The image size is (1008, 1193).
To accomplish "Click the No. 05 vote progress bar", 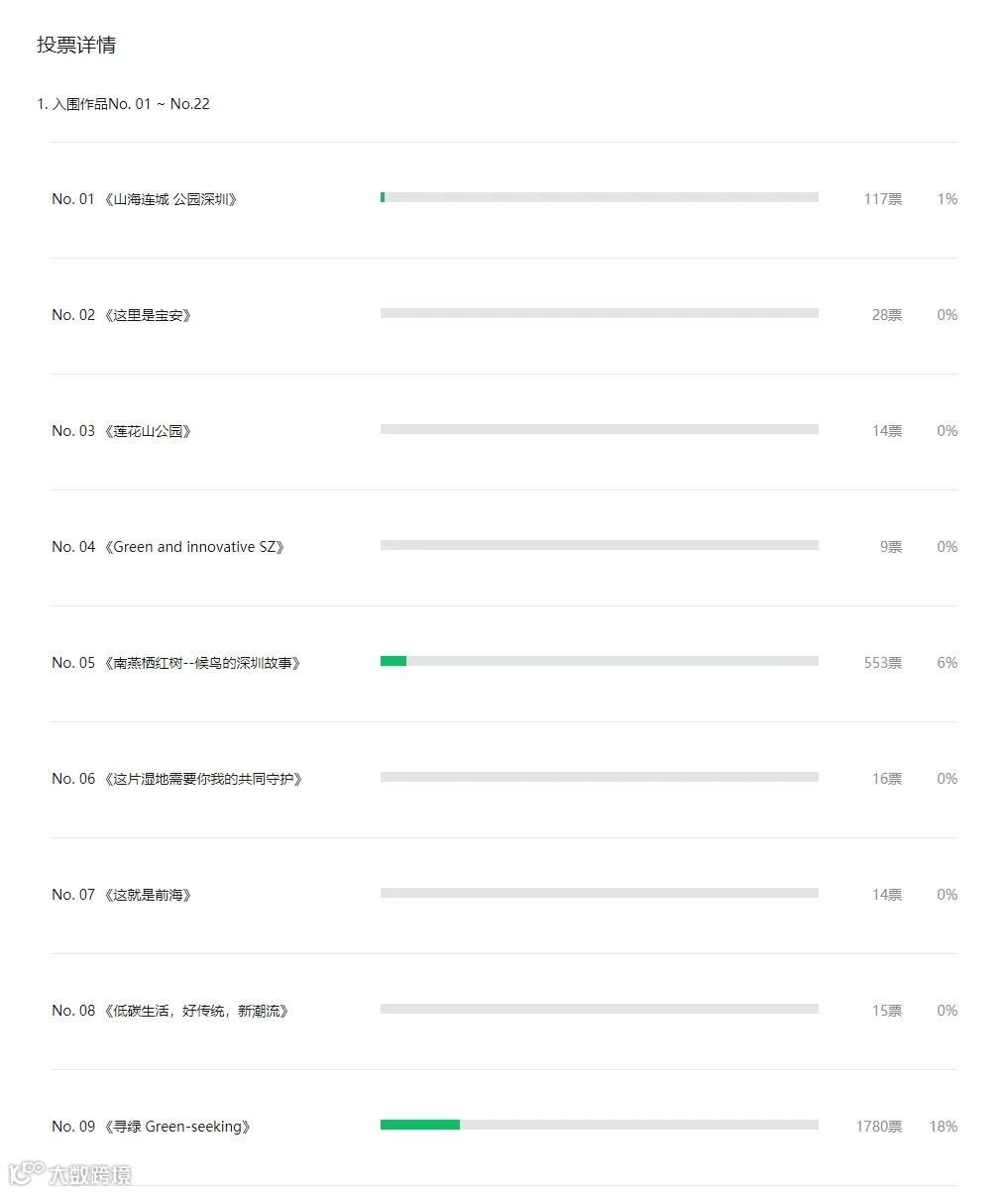I will [x=599, y=661].
